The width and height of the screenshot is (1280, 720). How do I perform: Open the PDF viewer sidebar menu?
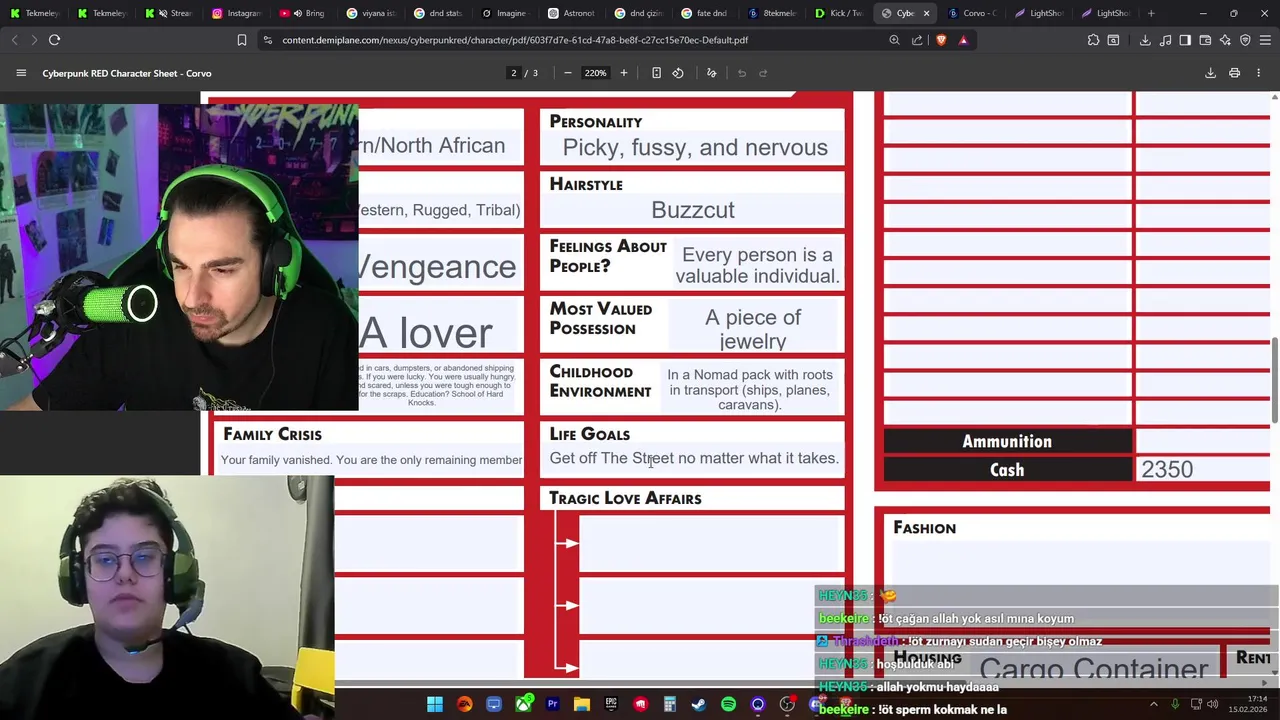click(x=21, y=73)
